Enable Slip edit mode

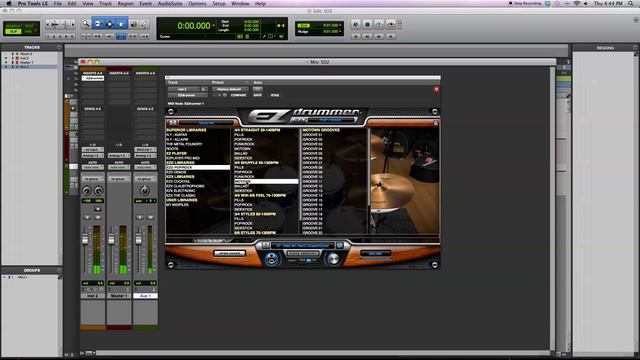click(13, 31)
